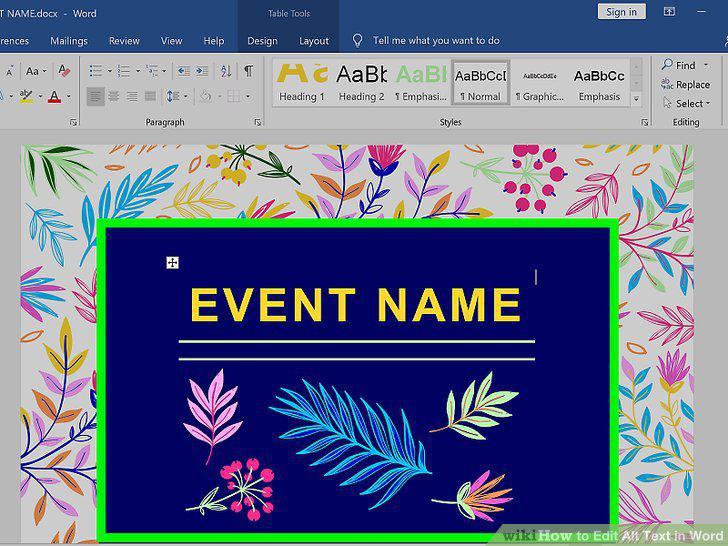
Task: Open the Font dialog launcher
Action: pos(73,122)
